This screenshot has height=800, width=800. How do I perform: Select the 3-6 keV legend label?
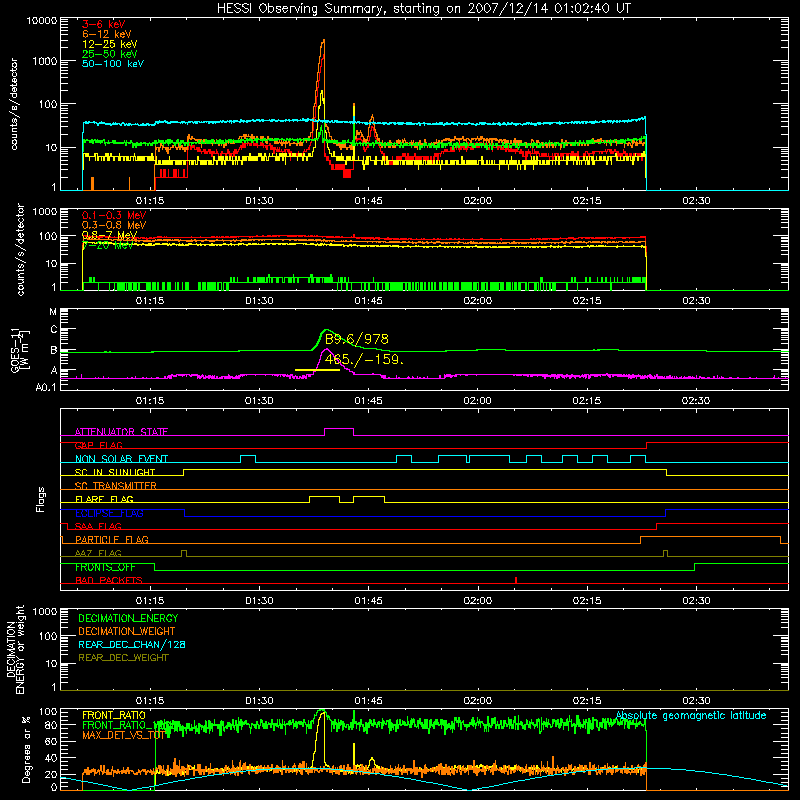tap(103, 24)
